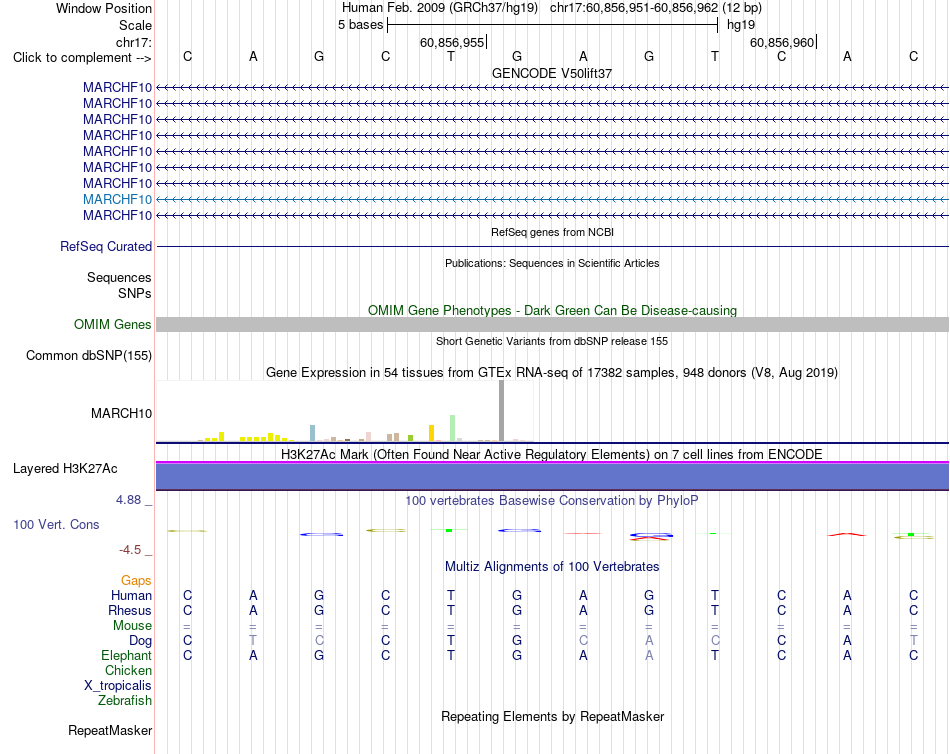Open the RefSeq Curated track label
Image resolution: width=950 pixels, height=754 pixels.
click(x=105, y=247)
